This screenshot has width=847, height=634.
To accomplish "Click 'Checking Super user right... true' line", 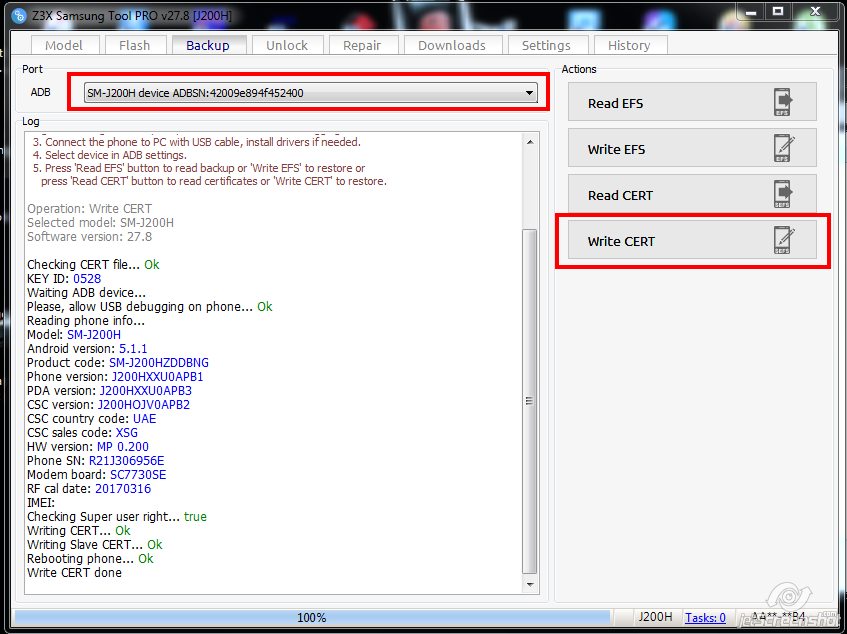I will pos(117,517).
